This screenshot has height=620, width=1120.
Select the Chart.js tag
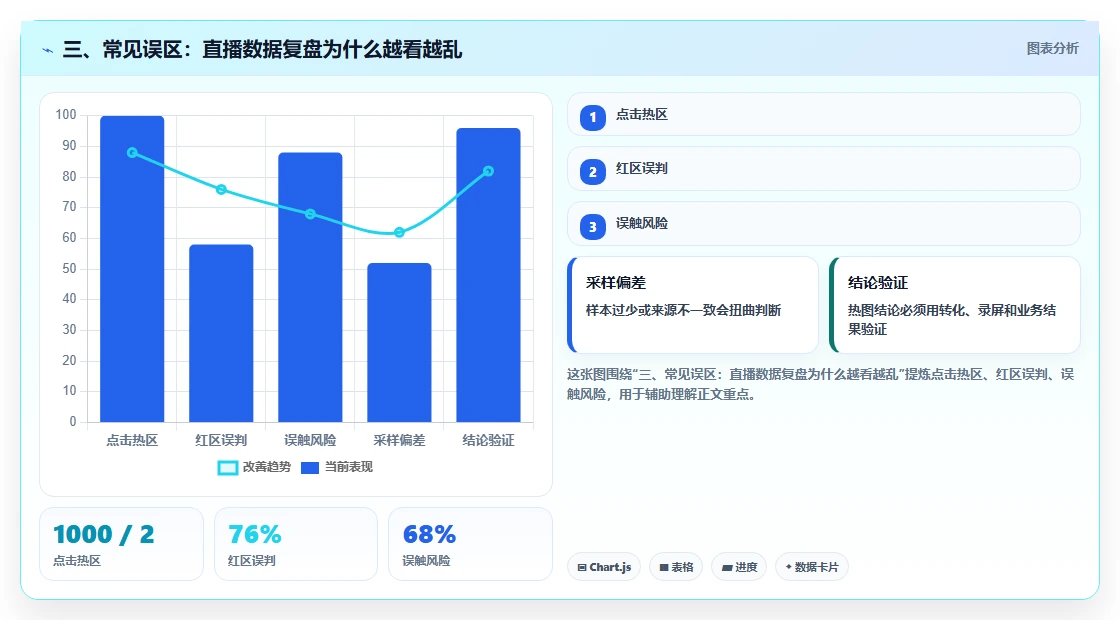click(604, 567)
